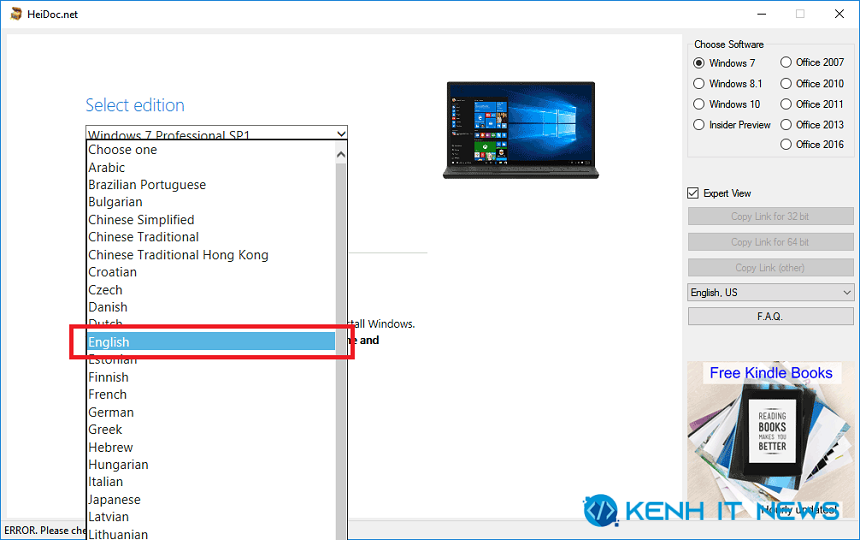The image size is (860, 540).
Task: Click the laptop image in the page
Action: click(520, 130)
